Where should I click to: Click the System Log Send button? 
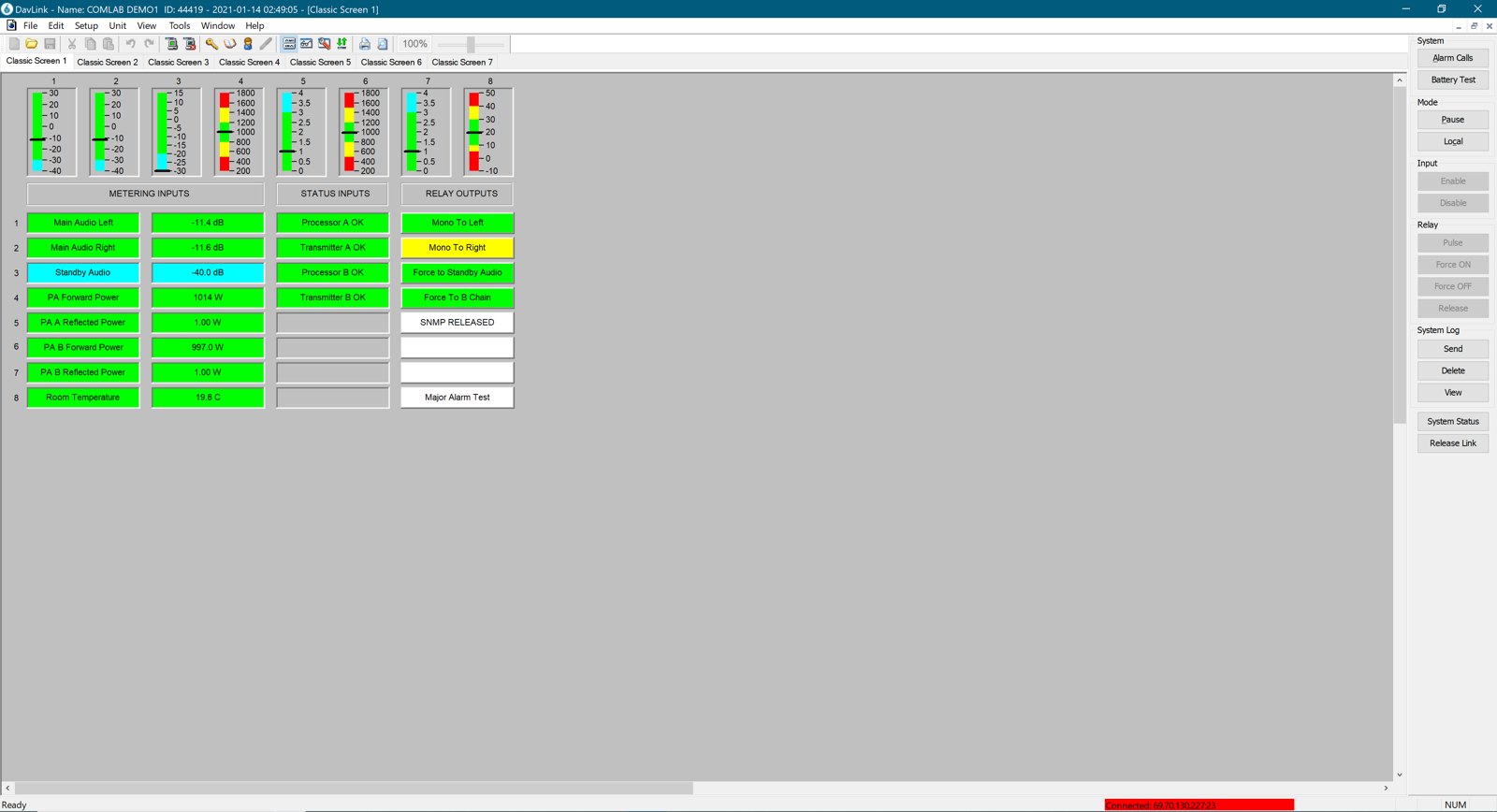coord(1453,349)
